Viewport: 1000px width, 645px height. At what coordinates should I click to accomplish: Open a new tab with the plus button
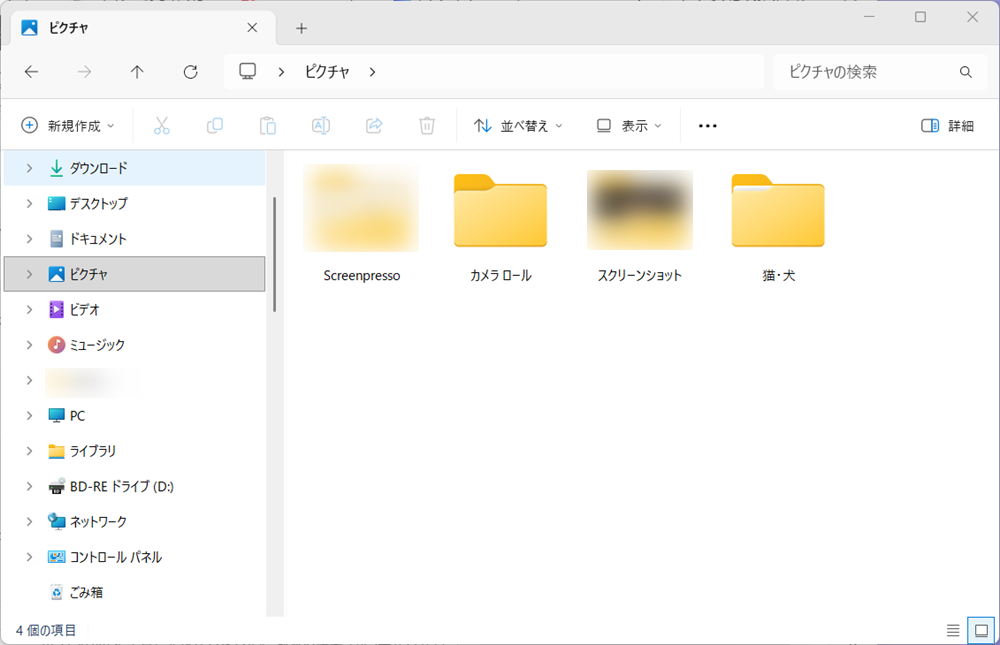(301, 28)
